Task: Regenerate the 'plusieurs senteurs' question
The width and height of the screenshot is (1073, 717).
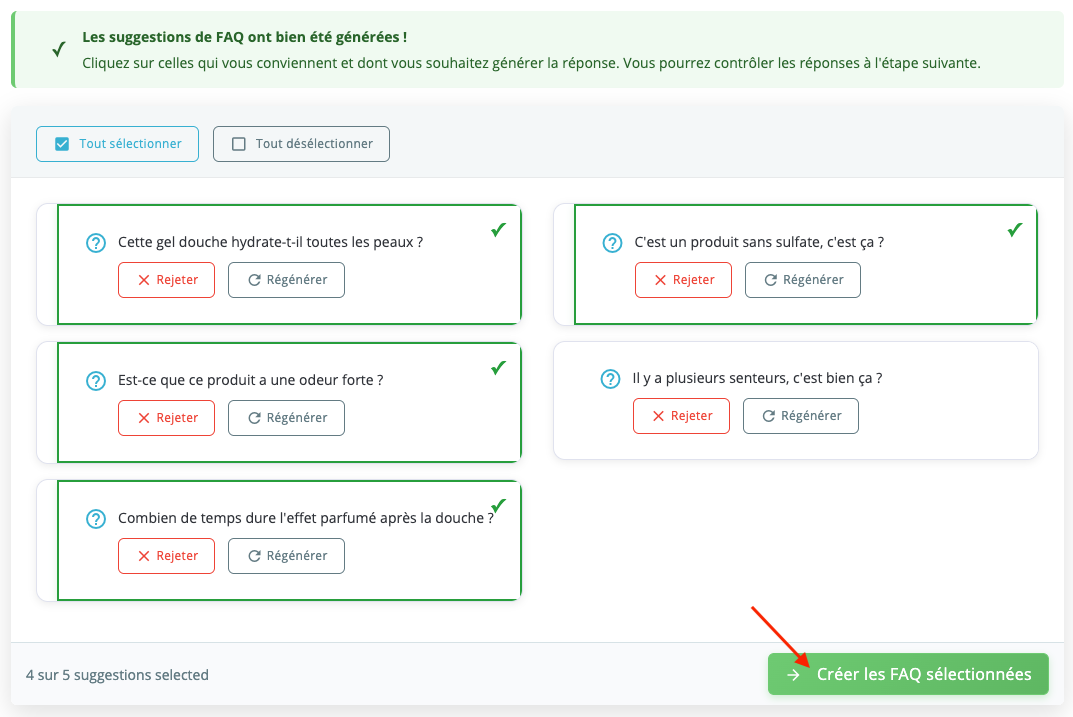Action: (800, 416)
